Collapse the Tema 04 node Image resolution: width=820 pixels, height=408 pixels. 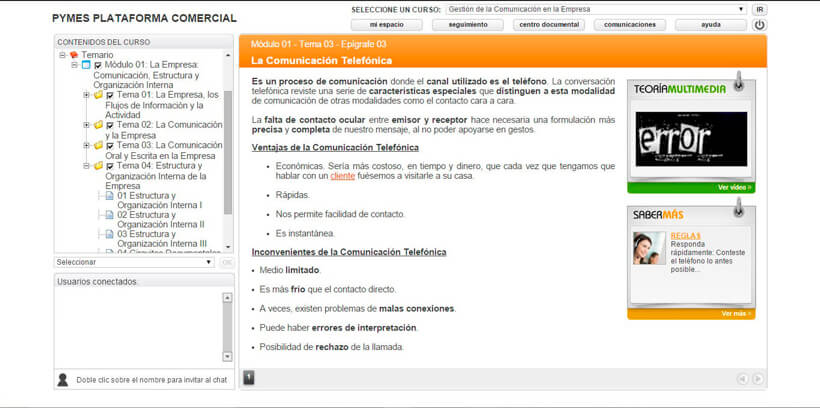tap(86, 166)
